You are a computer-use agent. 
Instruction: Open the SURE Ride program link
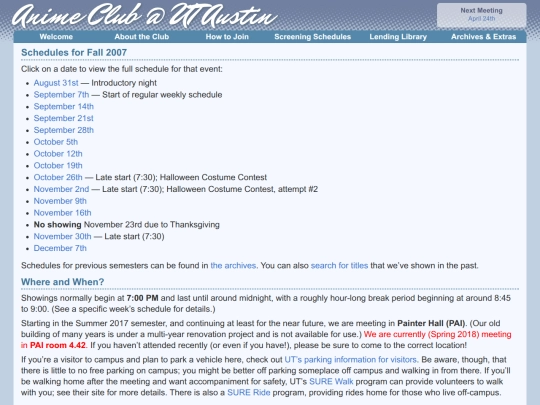(249, 393)
